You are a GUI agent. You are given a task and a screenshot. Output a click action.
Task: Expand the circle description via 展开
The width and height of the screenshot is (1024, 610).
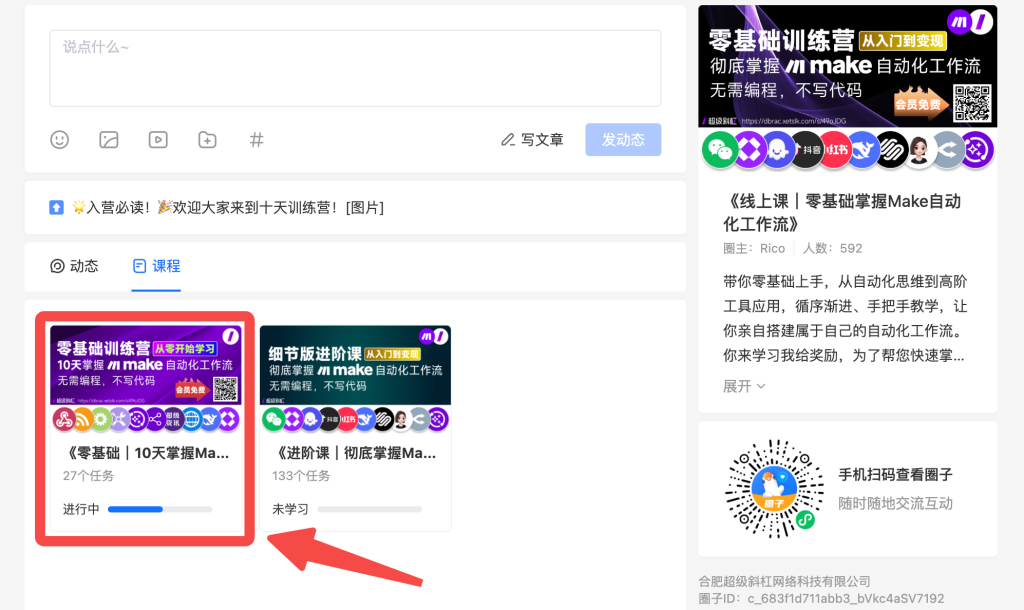743,386
